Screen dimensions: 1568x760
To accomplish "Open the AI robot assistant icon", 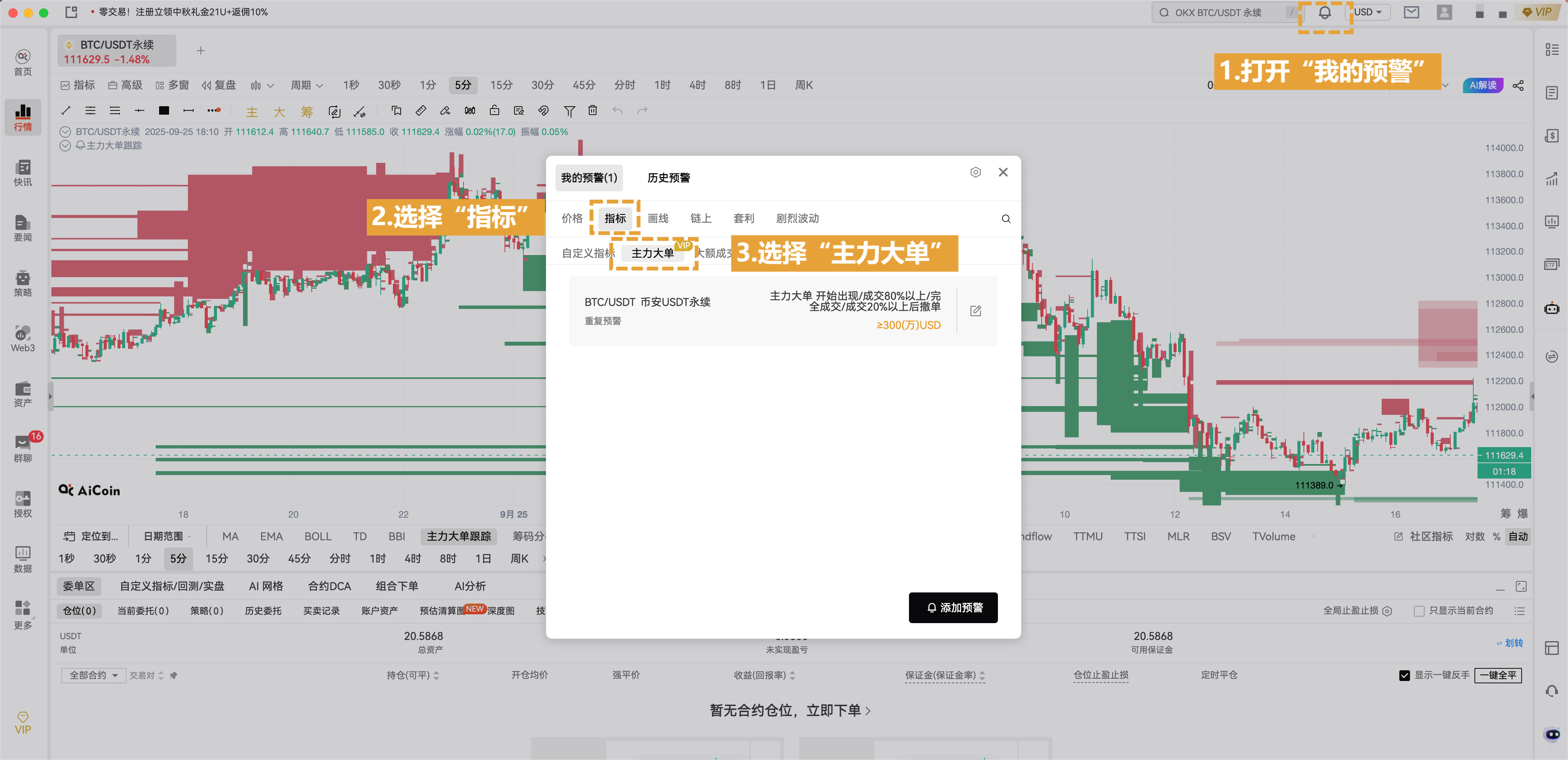I will (x=1552, y=309).
